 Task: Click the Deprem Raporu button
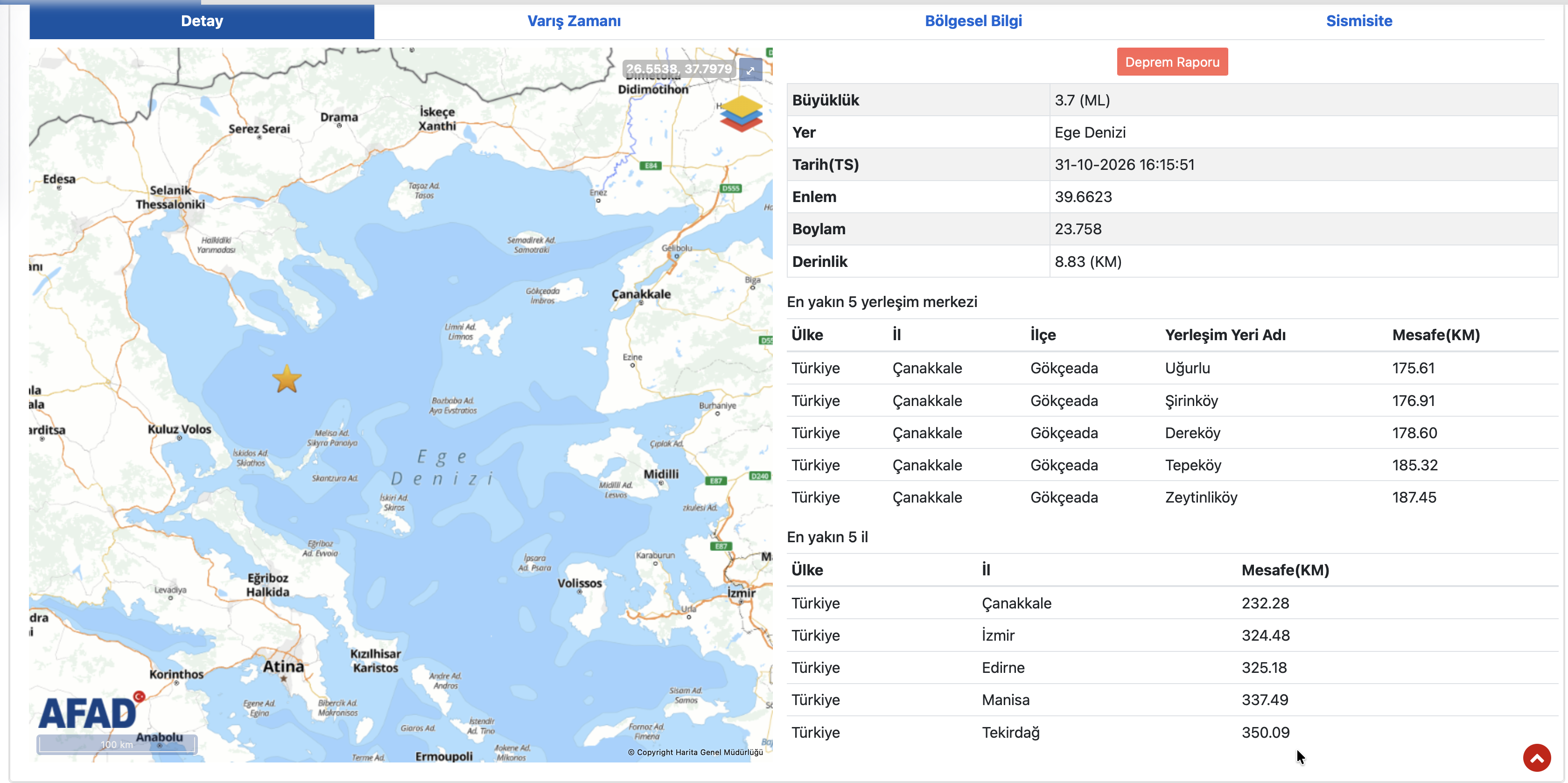[1172, 62]
